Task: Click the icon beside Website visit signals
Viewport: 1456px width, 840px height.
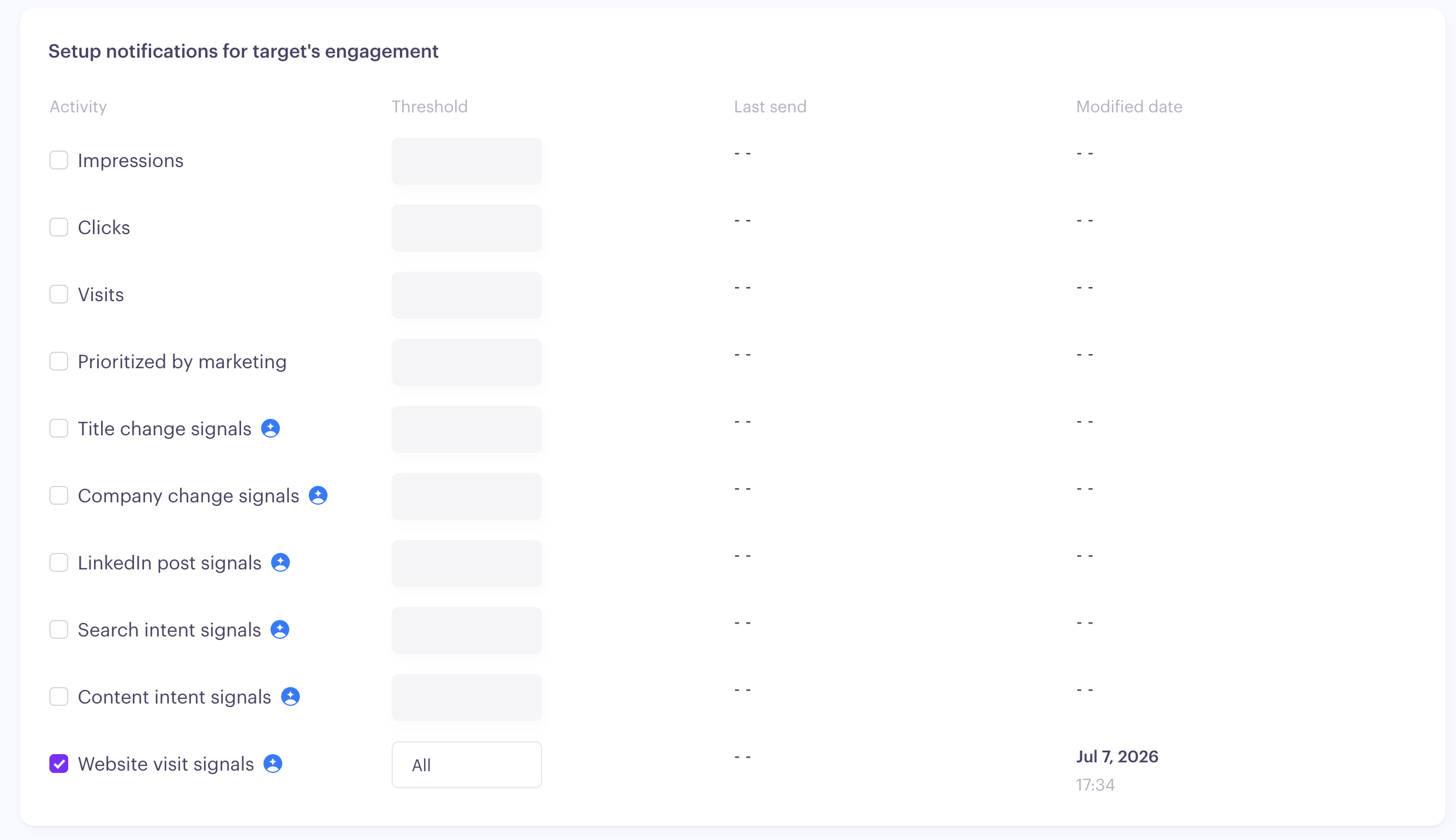Action: (x=273, y=764)
